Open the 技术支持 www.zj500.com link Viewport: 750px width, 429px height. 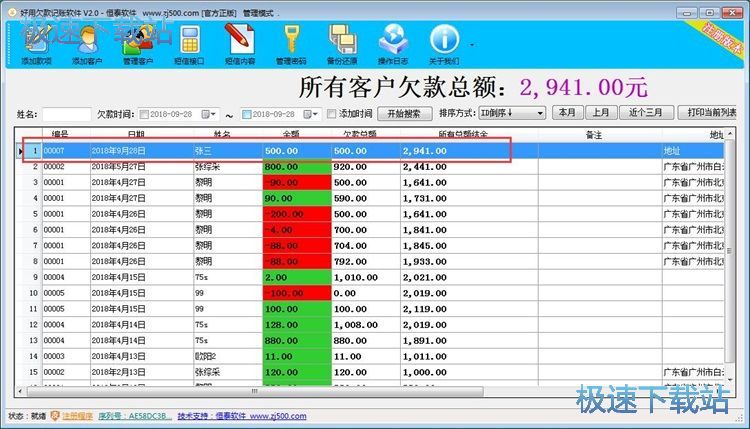pos(242,416)
